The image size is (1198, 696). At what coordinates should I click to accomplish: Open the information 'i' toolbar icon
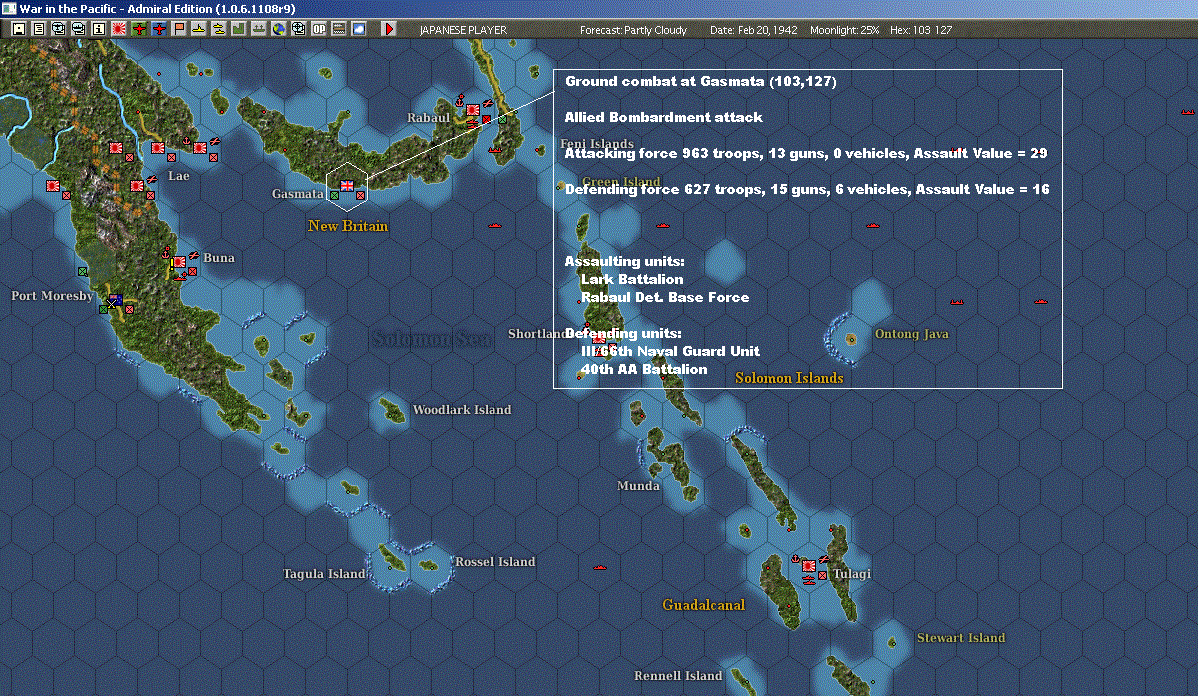[x=99, y=29]
